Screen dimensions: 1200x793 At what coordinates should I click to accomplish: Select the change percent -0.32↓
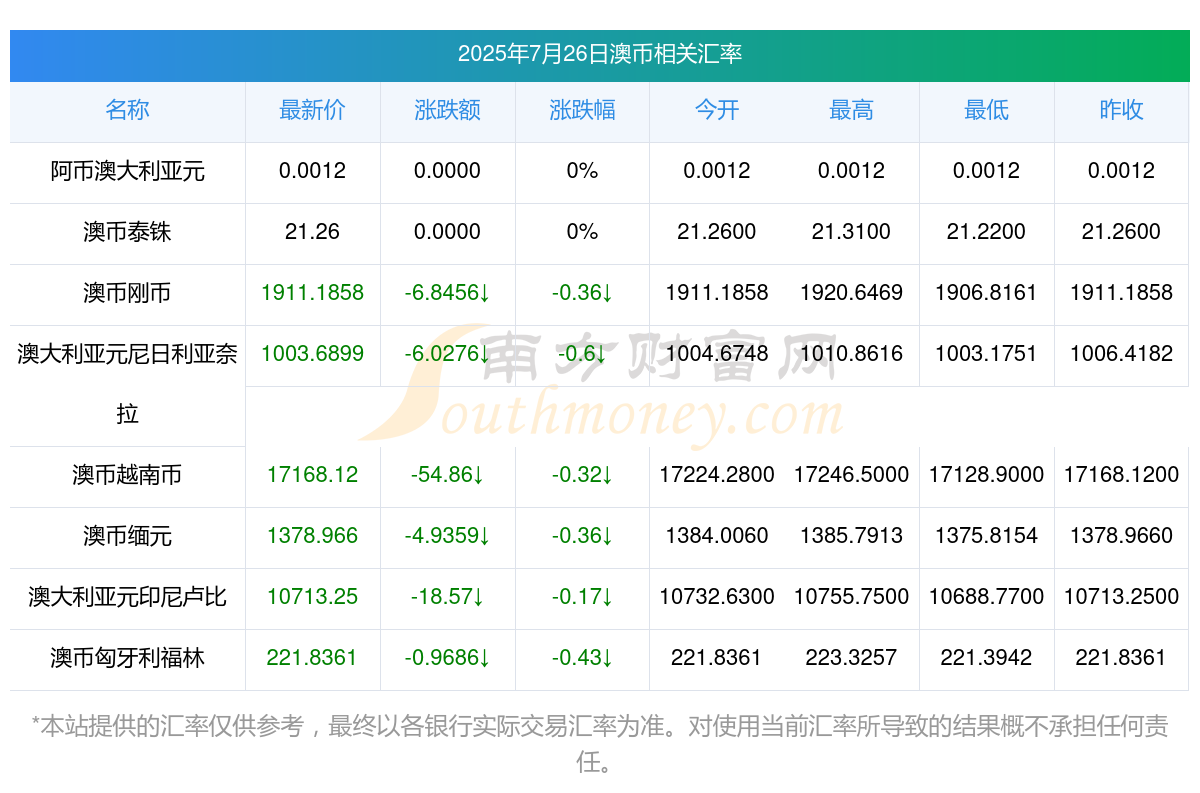pyautogui.click(x=582, y=475)
